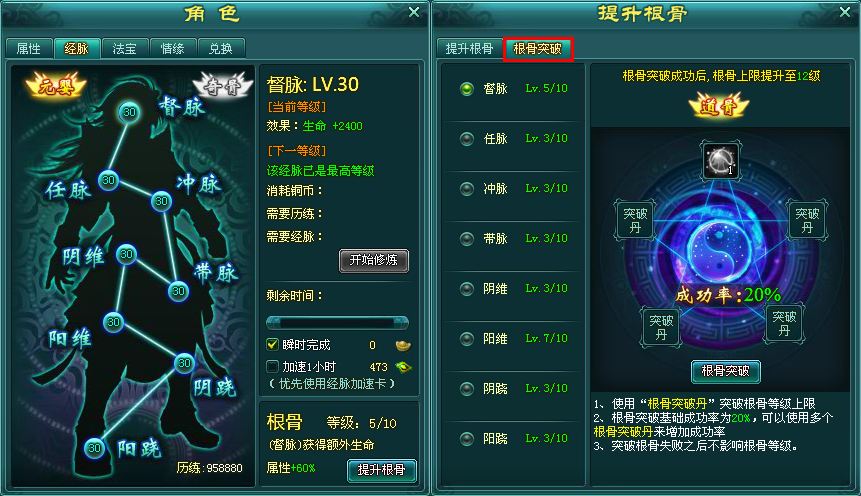This screenshot has width=861, height=496.
Task: Click the 督脉 meridian node on silhouette
Action: coord(129,113)
